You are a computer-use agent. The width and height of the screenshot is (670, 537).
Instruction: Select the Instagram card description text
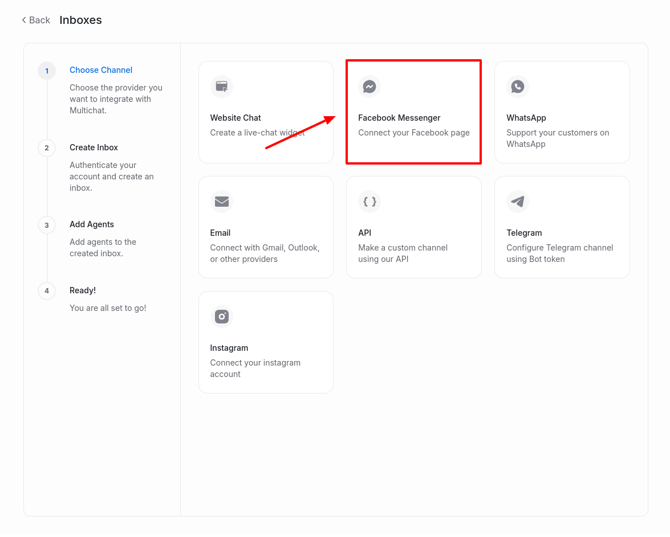click(x=255, y=368)
